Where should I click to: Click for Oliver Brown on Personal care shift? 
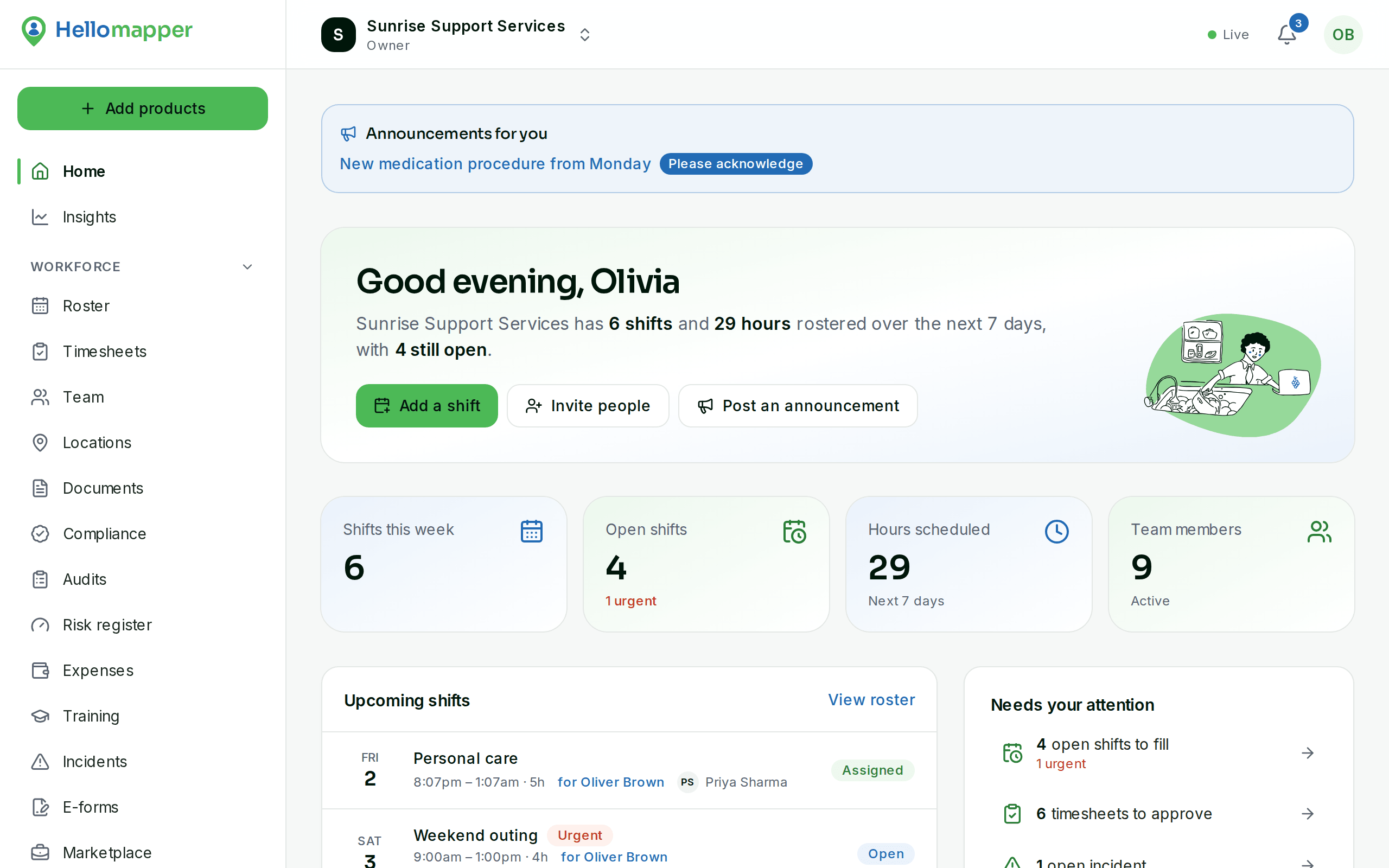(x=611, y=782)
